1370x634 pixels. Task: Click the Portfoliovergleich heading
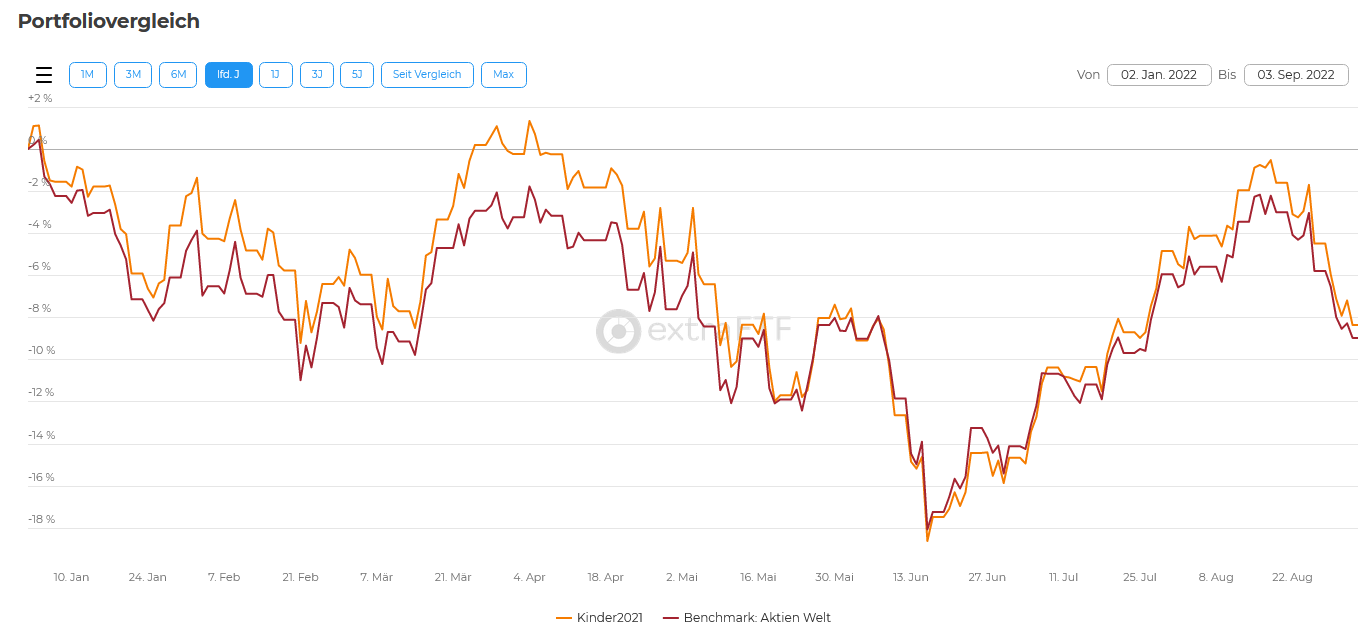(x=109, y=21)
